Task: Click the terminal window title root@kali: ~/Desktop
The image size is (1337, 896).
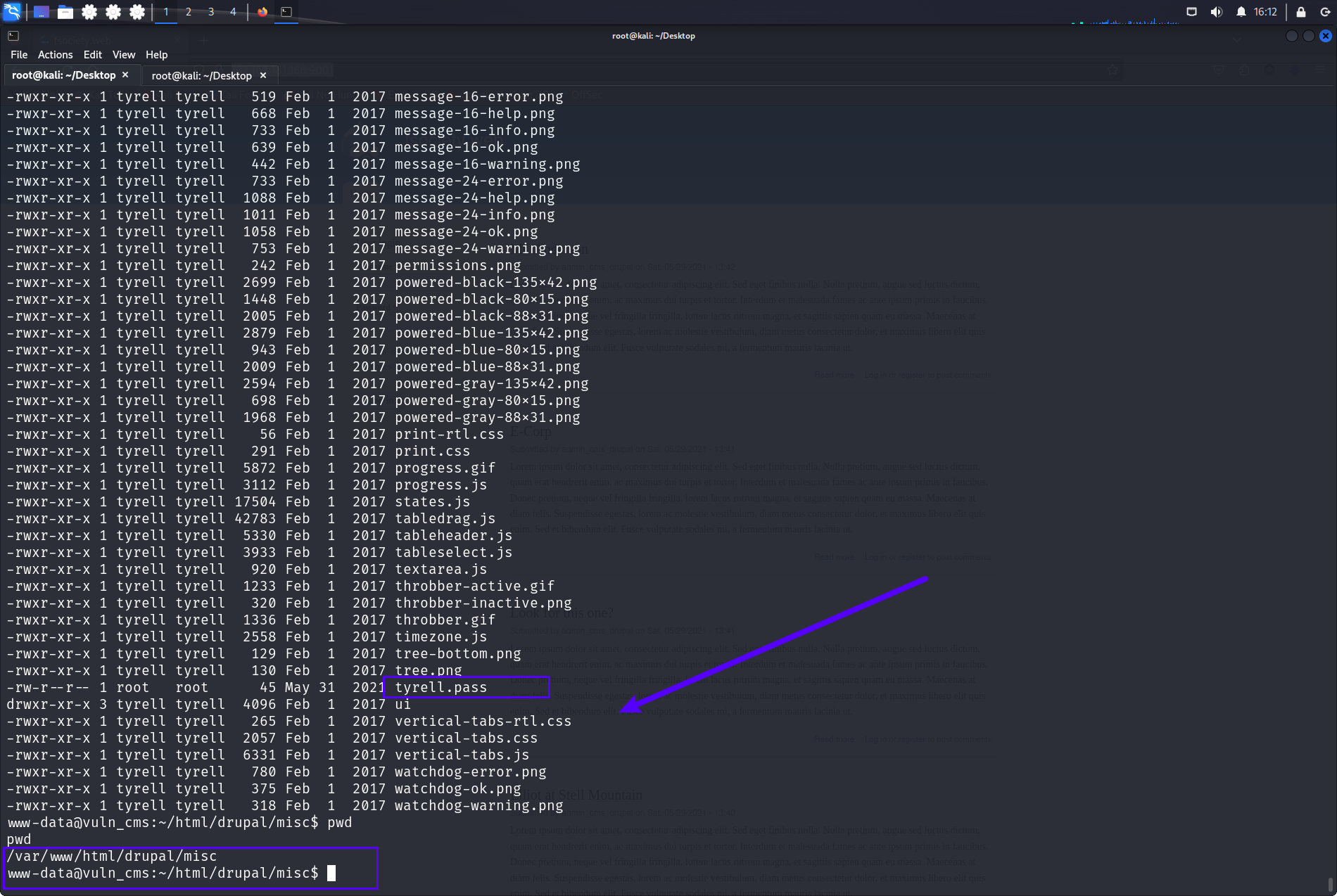Action: (654, 36)
